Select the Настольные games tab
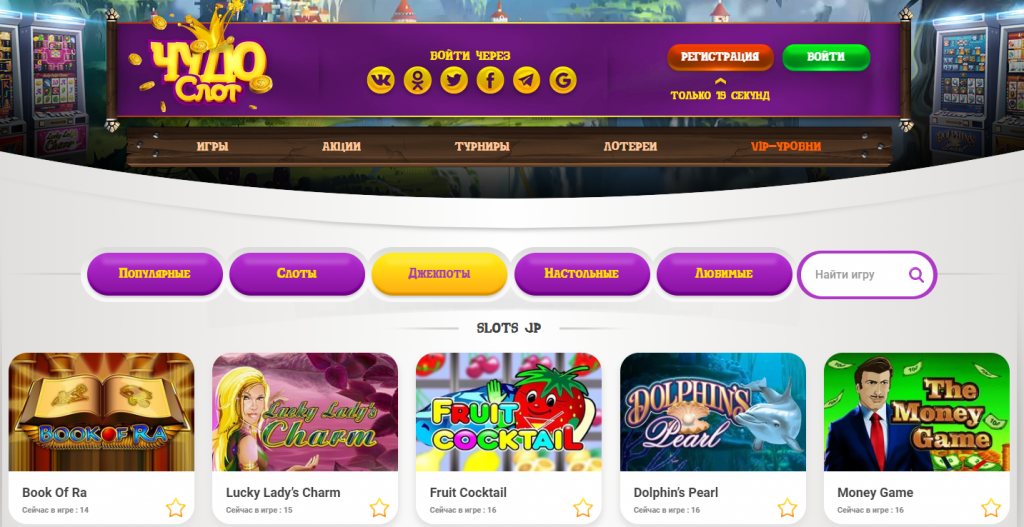The width and height of the screenshot is (1024, 527). 582,274
